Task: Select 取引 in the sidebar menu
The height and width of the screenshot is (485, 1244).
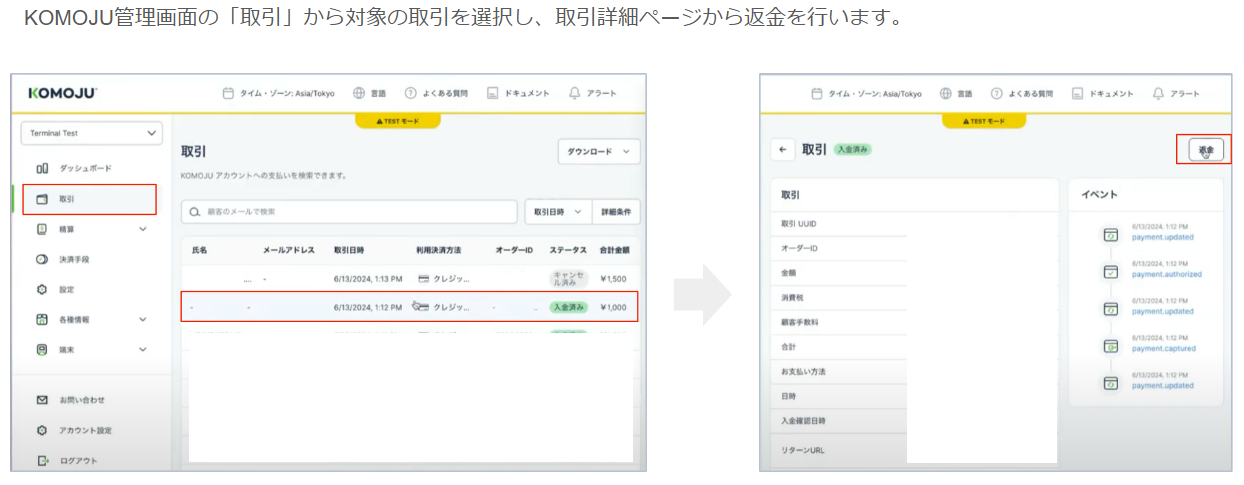Action: (66, 199)
